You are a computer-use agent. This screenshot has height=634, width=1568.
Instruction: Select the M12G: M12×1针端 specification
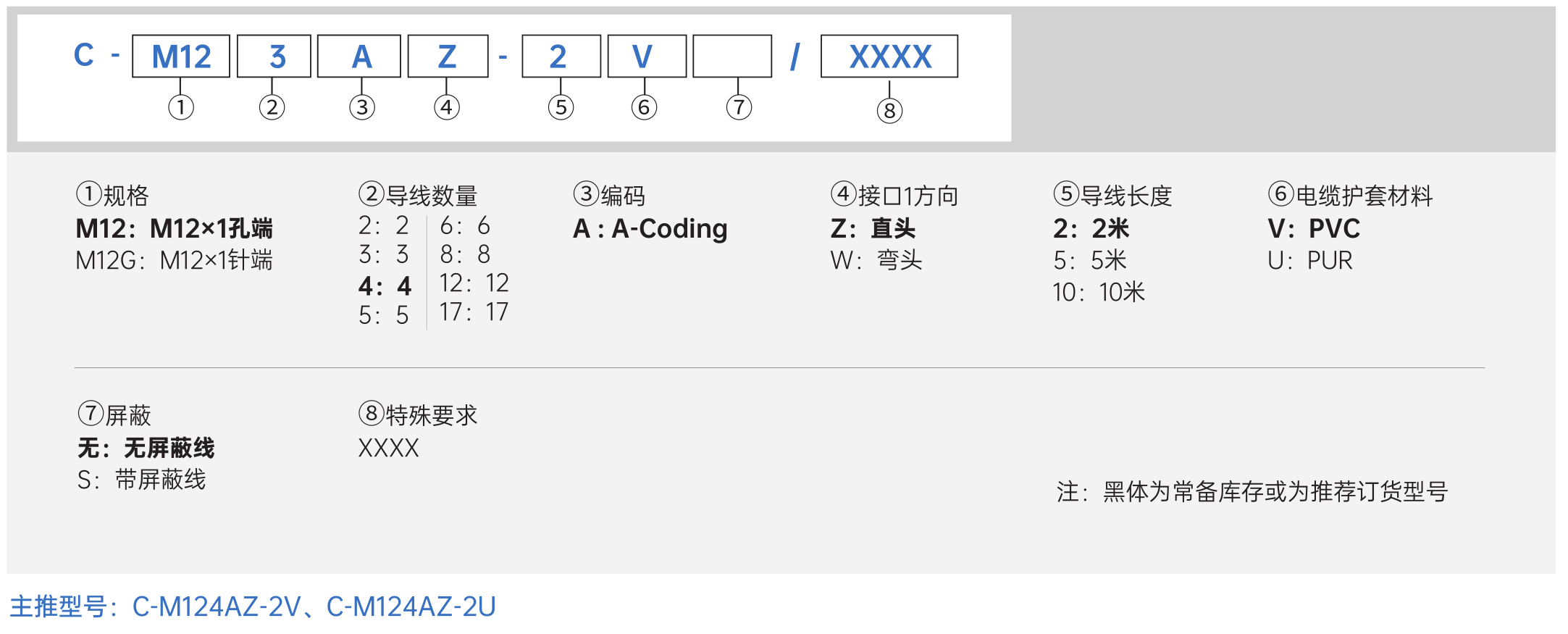pos(174,260)
